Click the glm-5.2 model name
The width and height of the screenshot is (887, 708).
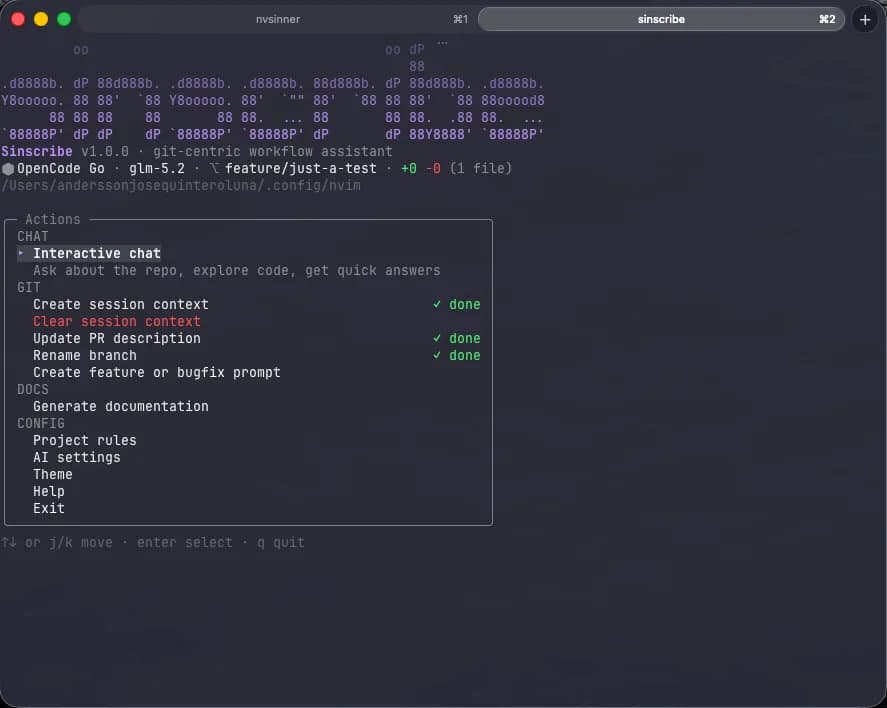click(157, 169)
